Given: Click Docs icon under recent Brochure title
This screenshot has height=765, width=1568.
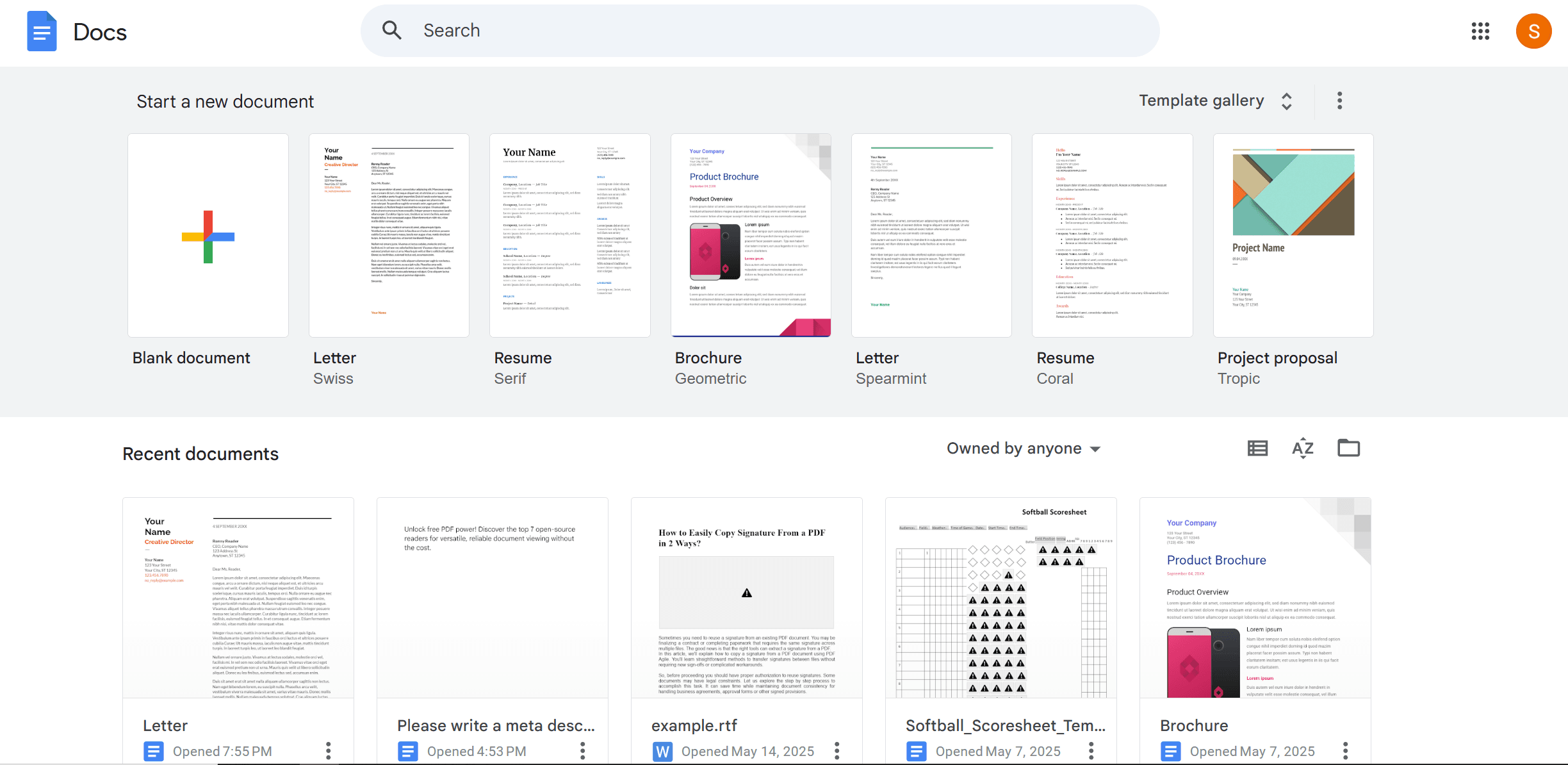Looking at the screenshot, I should click(x=1171, y=751).
